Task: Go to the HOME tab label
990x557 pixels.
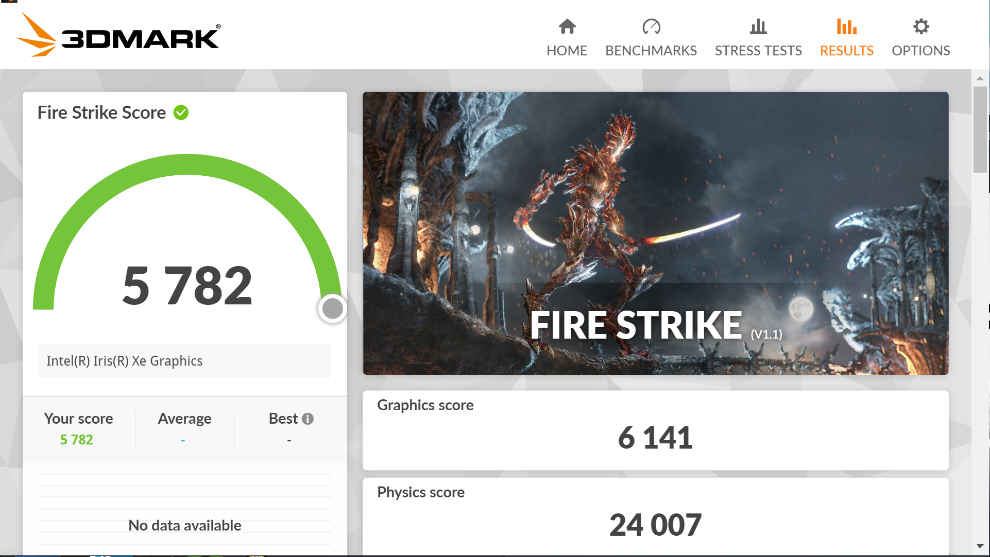Action: point(567,51)
